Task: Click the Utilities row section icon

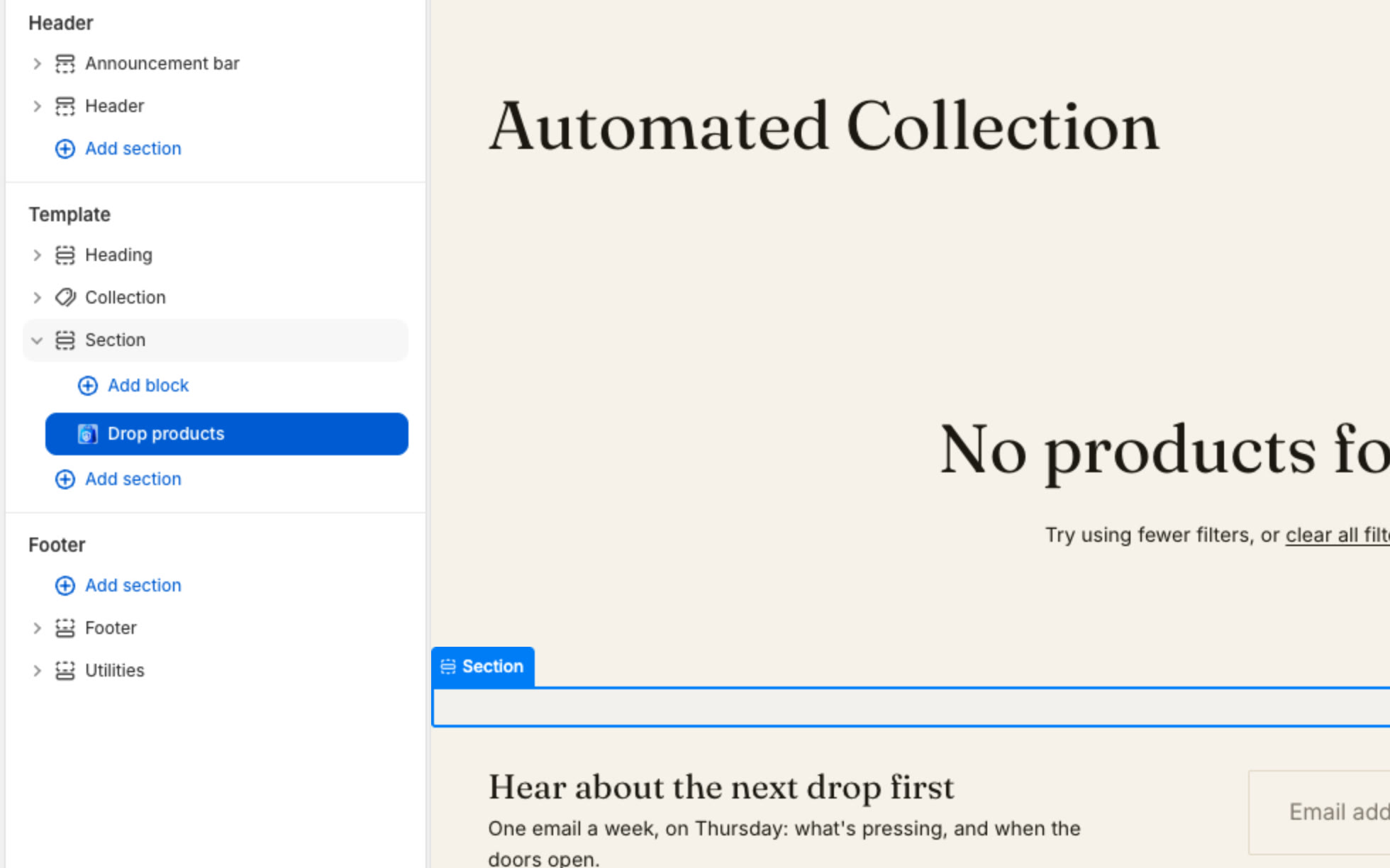Action: (65, 671)
